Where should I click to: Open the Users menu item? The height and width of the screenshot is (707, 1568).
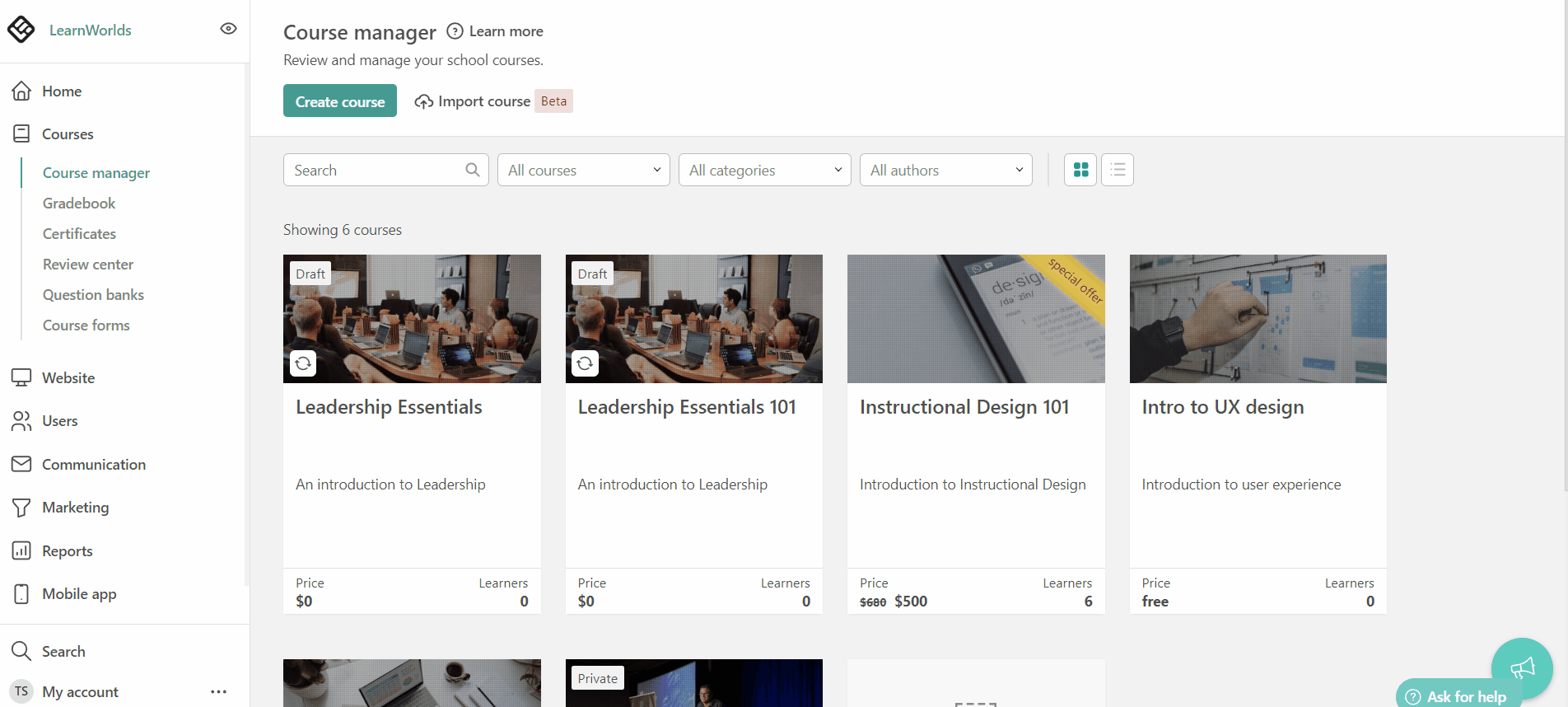point(60,421)
